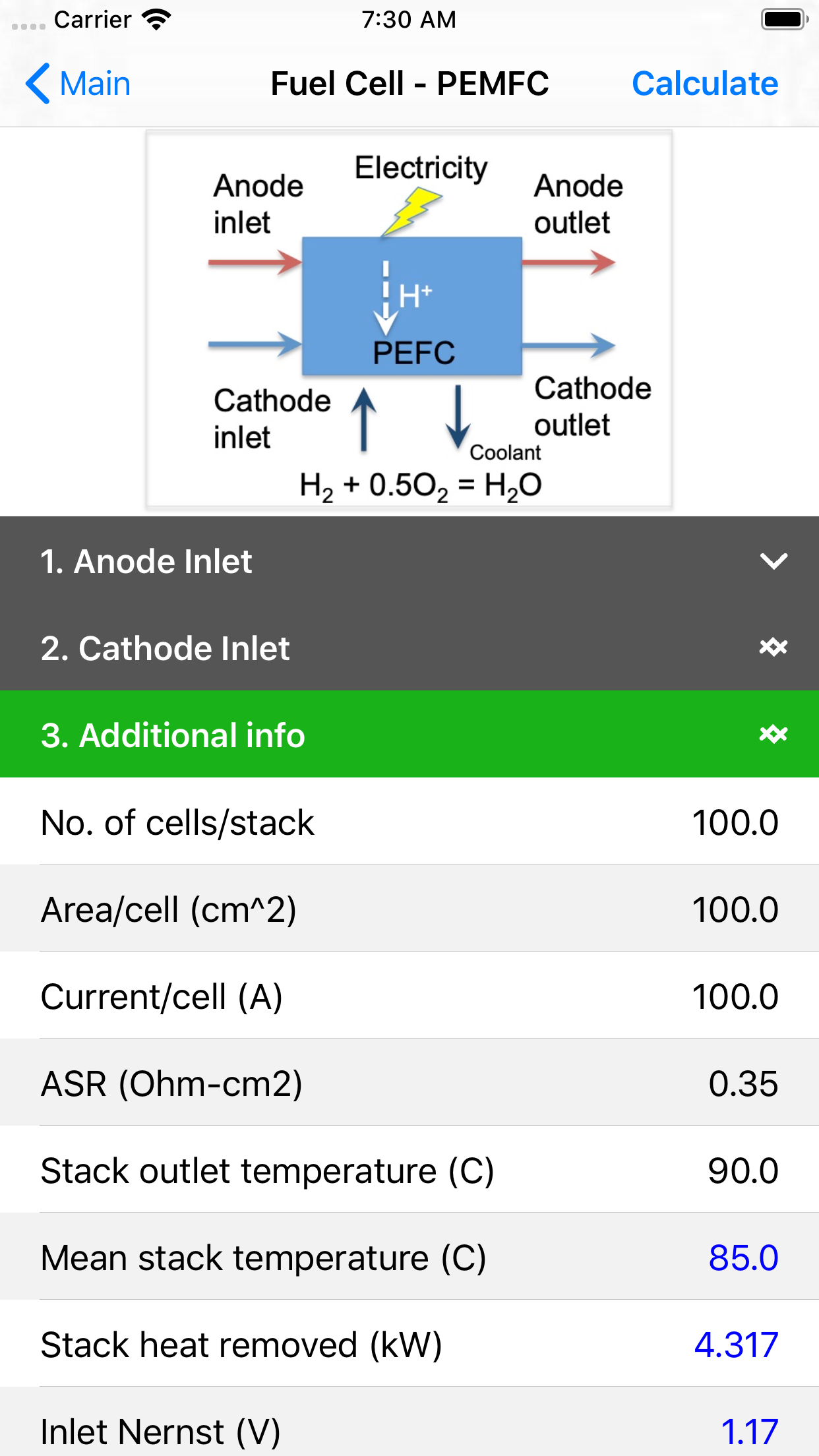Collapse Additional info section icon
Viewport: 819px width, 1456px height.
coord(773,735)
